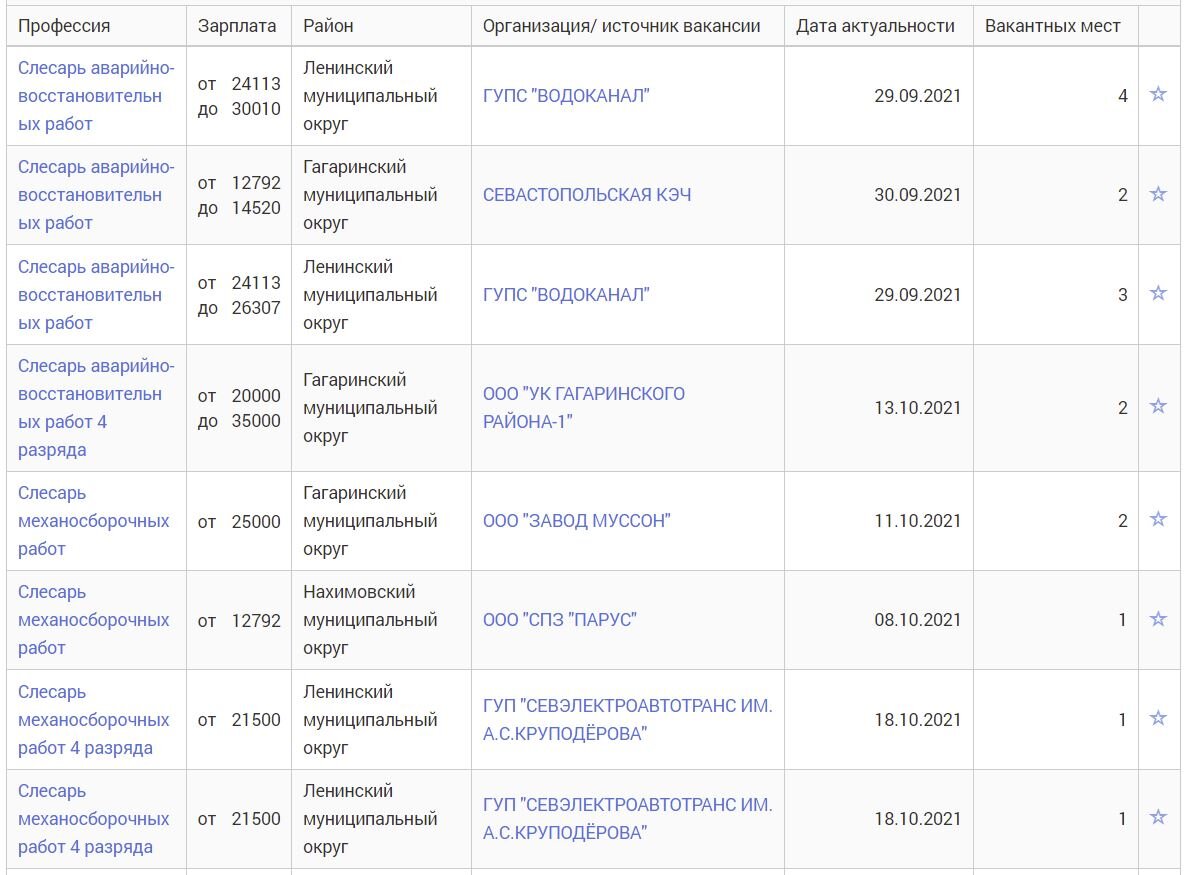Click star for ВОДОКАНАЛ vacancy with 3 places
1186x875 pixels.
click(x=1158, y=293)
